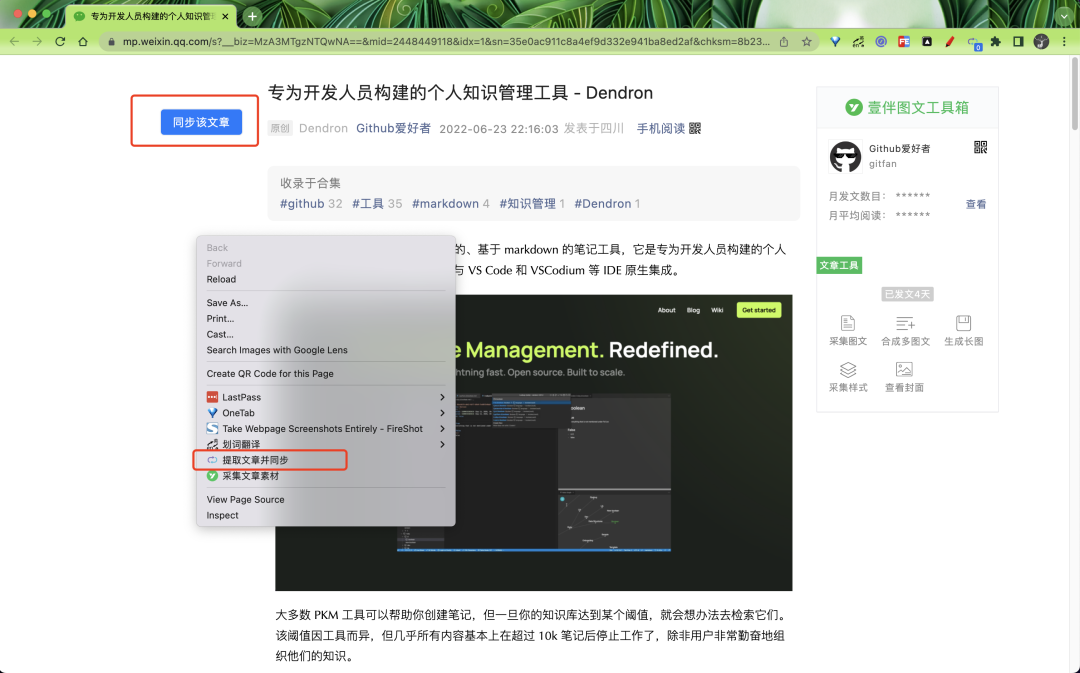Viewport: 1080px width, 673px height.
Task: Open the 查看 link next to article stats
Action: point(976,203)
